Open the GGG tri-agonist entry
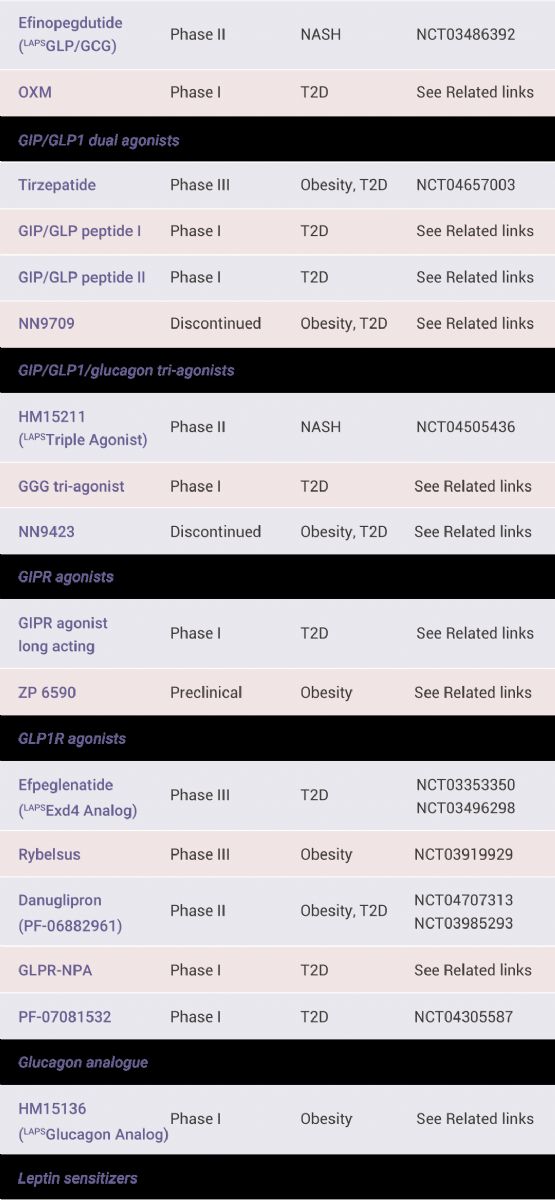Image resolution: width=555 pixels, height=1200 pixels. point(71,486)
